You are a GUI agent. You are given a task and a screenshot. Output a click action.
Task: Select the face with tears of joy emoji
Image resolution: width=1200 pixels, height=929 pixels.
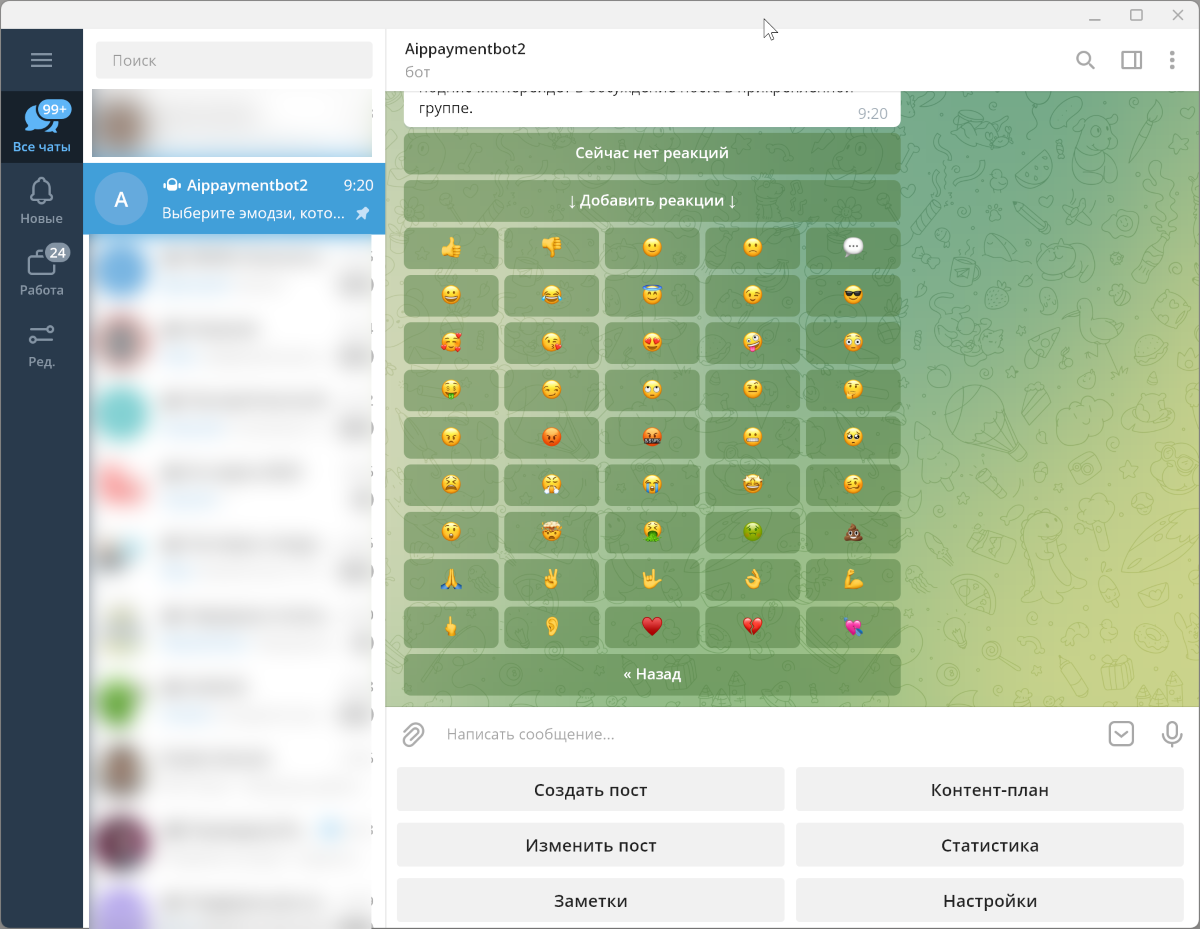tap(552, 295)
